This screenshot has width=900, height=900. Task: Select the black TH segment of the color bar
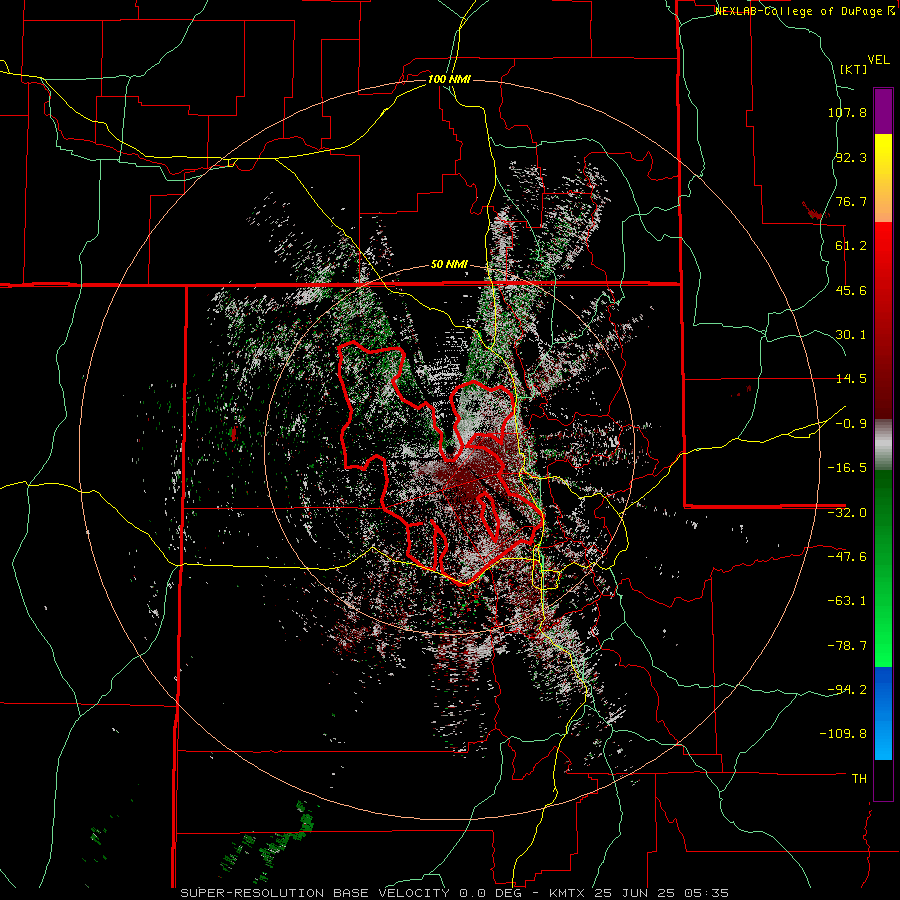click(x=883, y=780)
